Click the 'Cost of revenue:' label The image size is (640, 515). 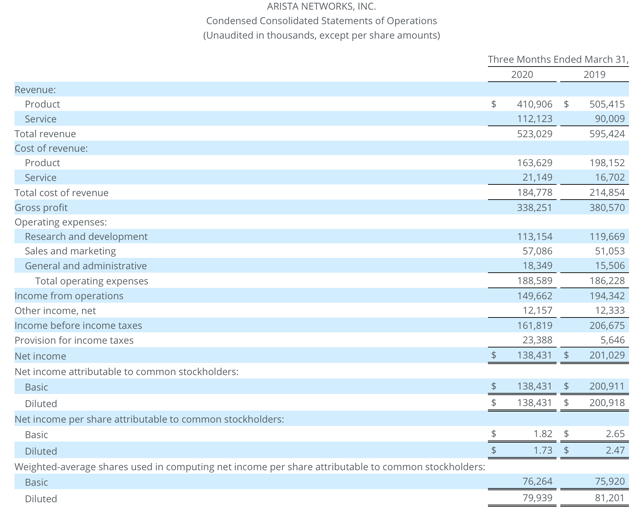pyautogui.click(x=51, y=148)
